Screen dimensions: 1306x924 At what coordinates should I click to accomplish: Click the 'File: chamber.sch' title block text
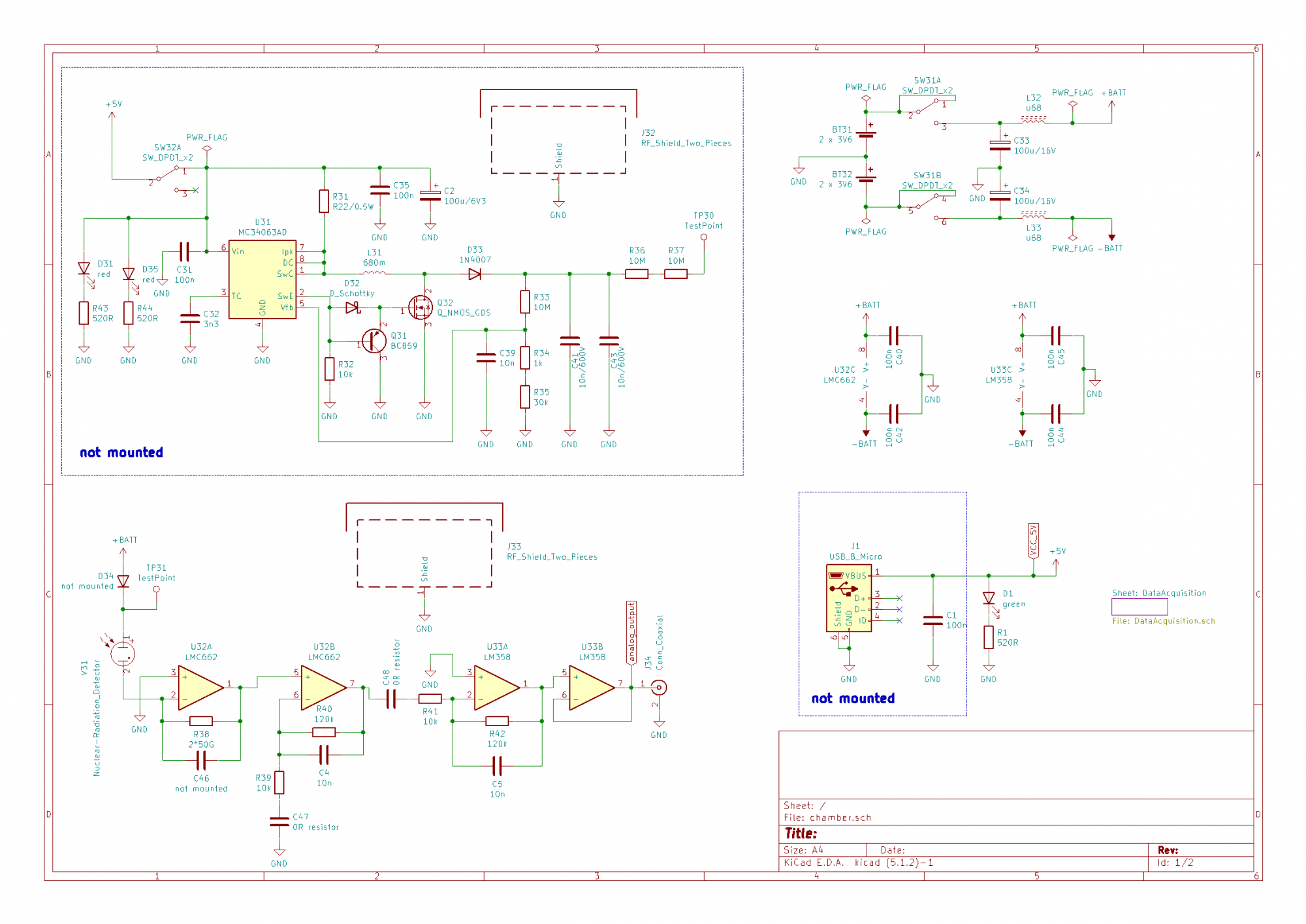tap(827, 818)
